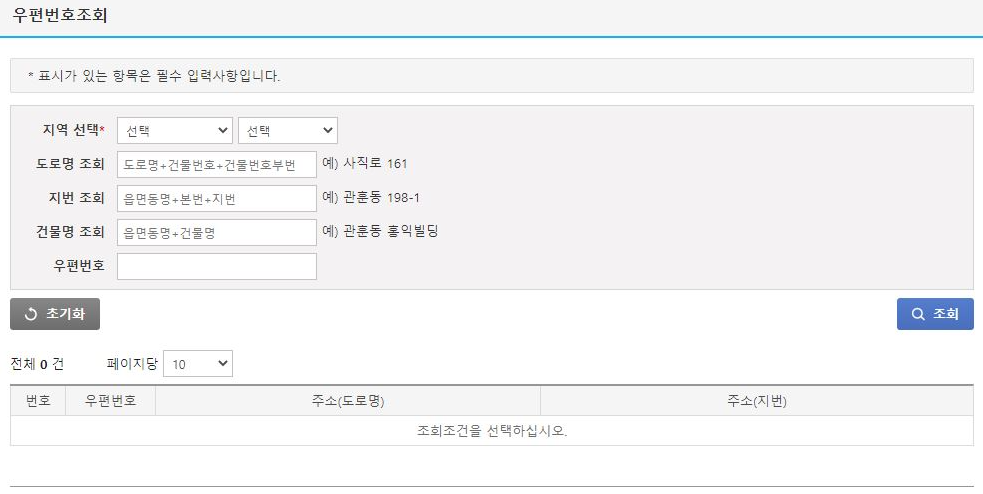The image size is (983, 494).
Task: Click the 우편번호 column header in table
Action: coord(110,401)
